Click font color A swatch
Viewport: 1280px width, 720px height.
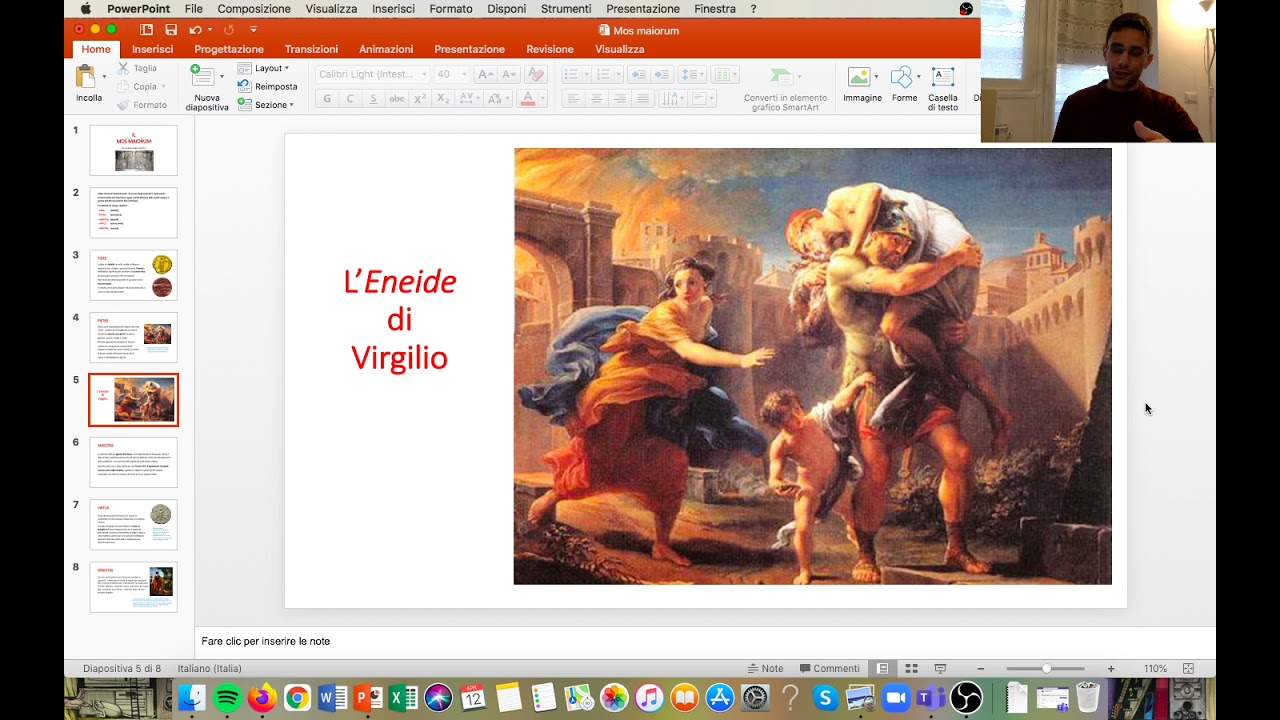[x=528, y=98]
